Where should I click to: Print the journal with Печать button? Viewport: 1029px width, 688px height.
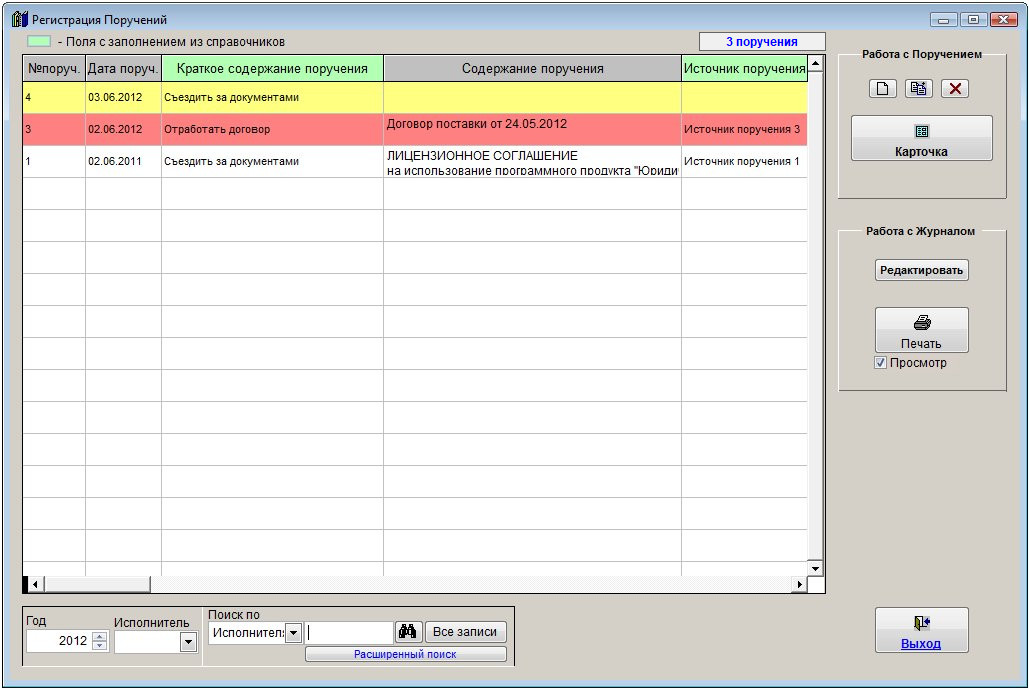[x=921, y=330]
